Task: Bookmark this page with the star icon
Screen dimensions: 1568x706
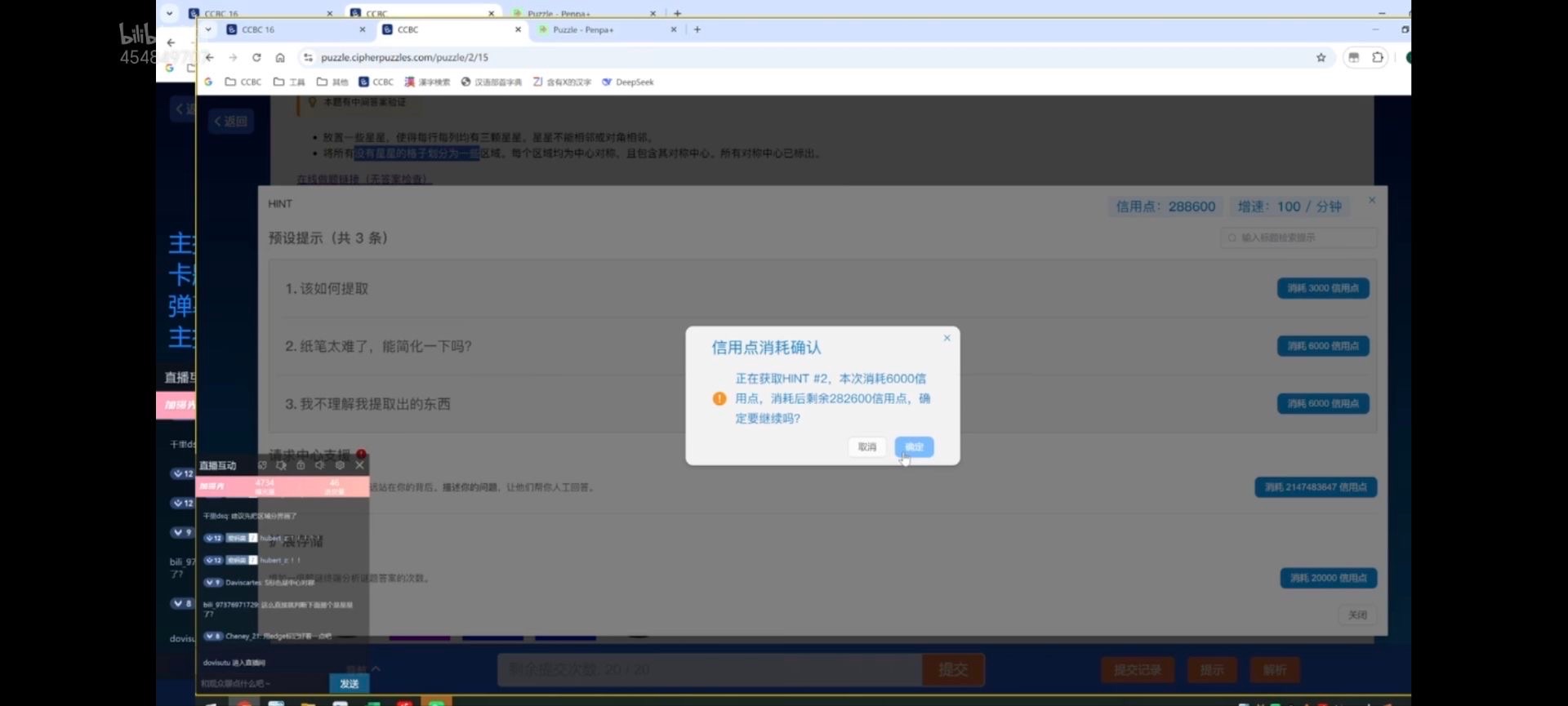Action: (x=1321, y=57)
